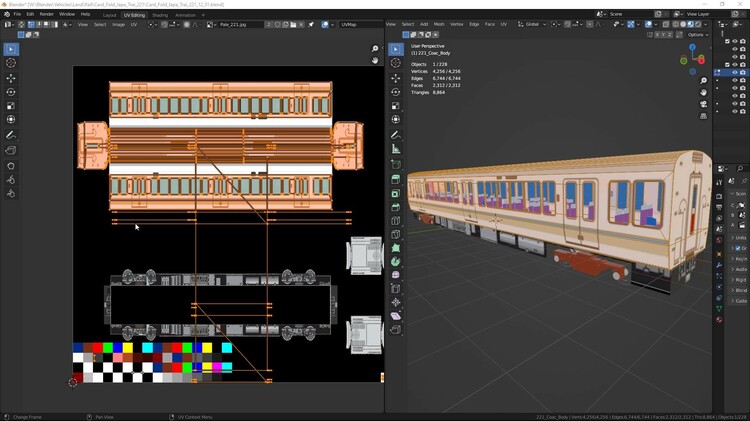Open the Options dropdown in the 3D viewport

tap(698, 35)
